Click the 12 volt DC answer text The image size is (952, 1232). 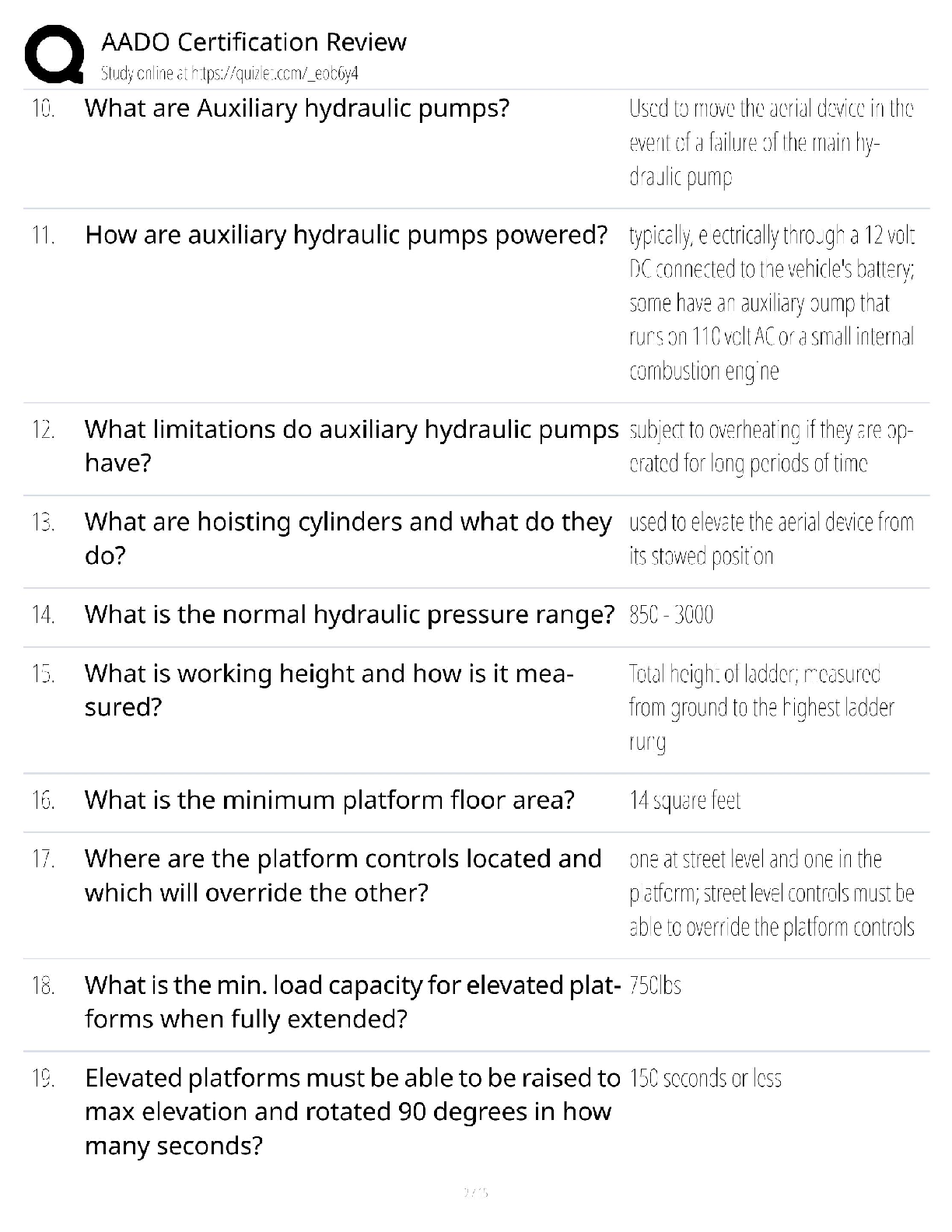772,303
